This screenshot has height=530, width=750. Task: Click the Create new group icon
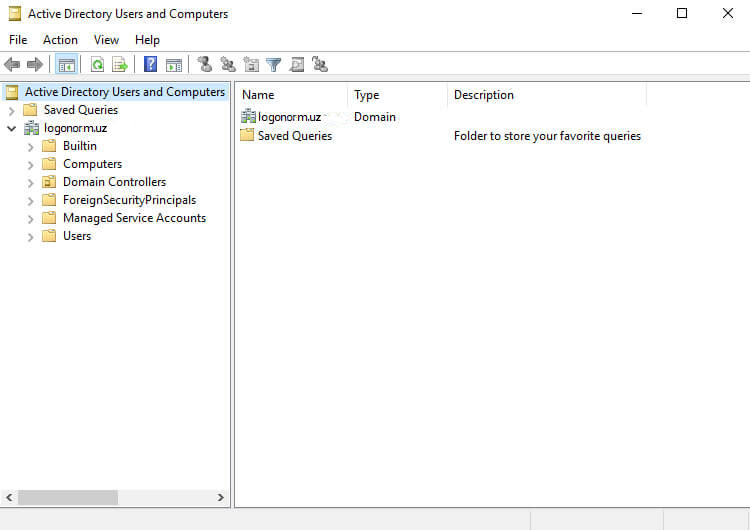[228, 65]
